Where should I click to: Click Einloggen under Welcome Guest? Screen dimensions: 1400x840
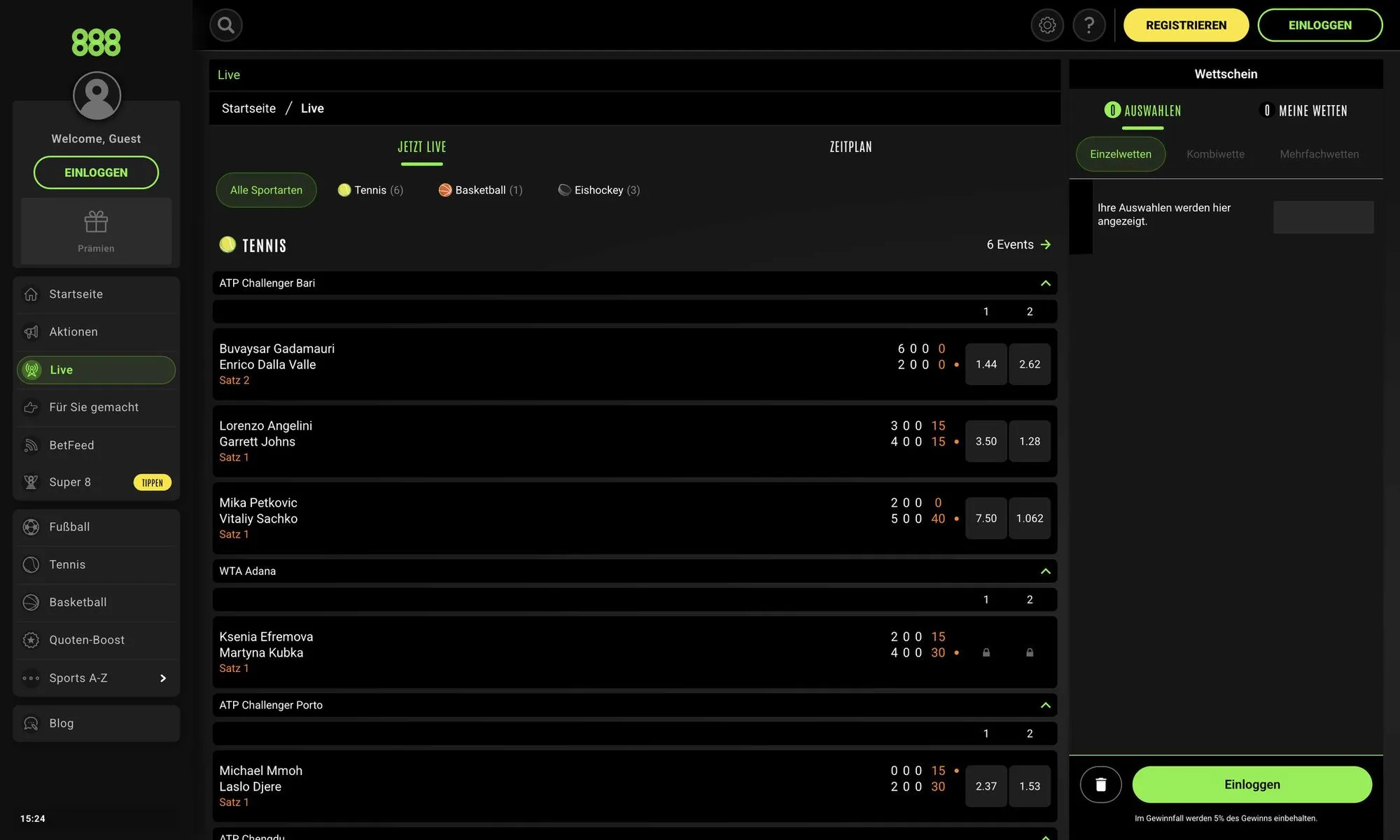click(96, 172)
